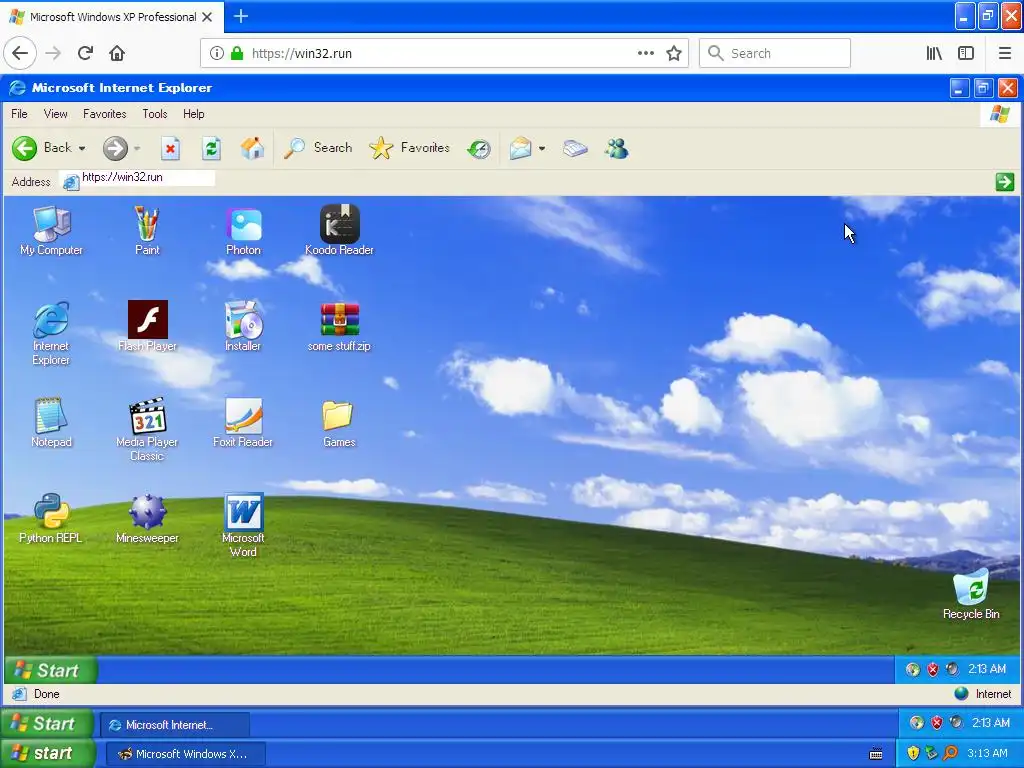Click the IE Mail toolbar icon

coord(520,148)
